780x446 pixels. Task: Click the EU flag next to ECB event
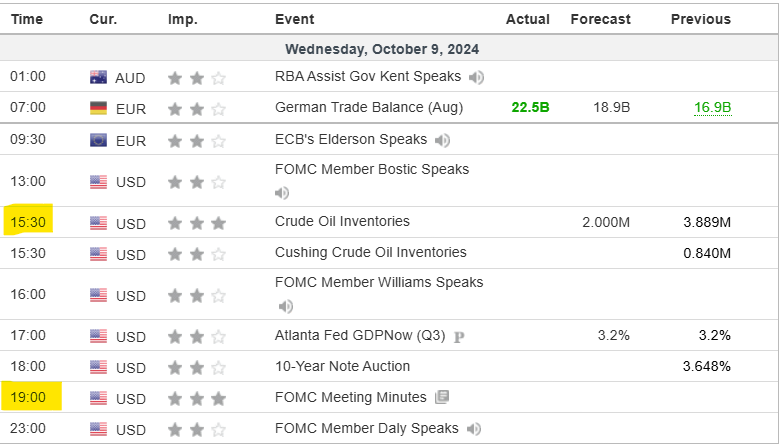98,140
